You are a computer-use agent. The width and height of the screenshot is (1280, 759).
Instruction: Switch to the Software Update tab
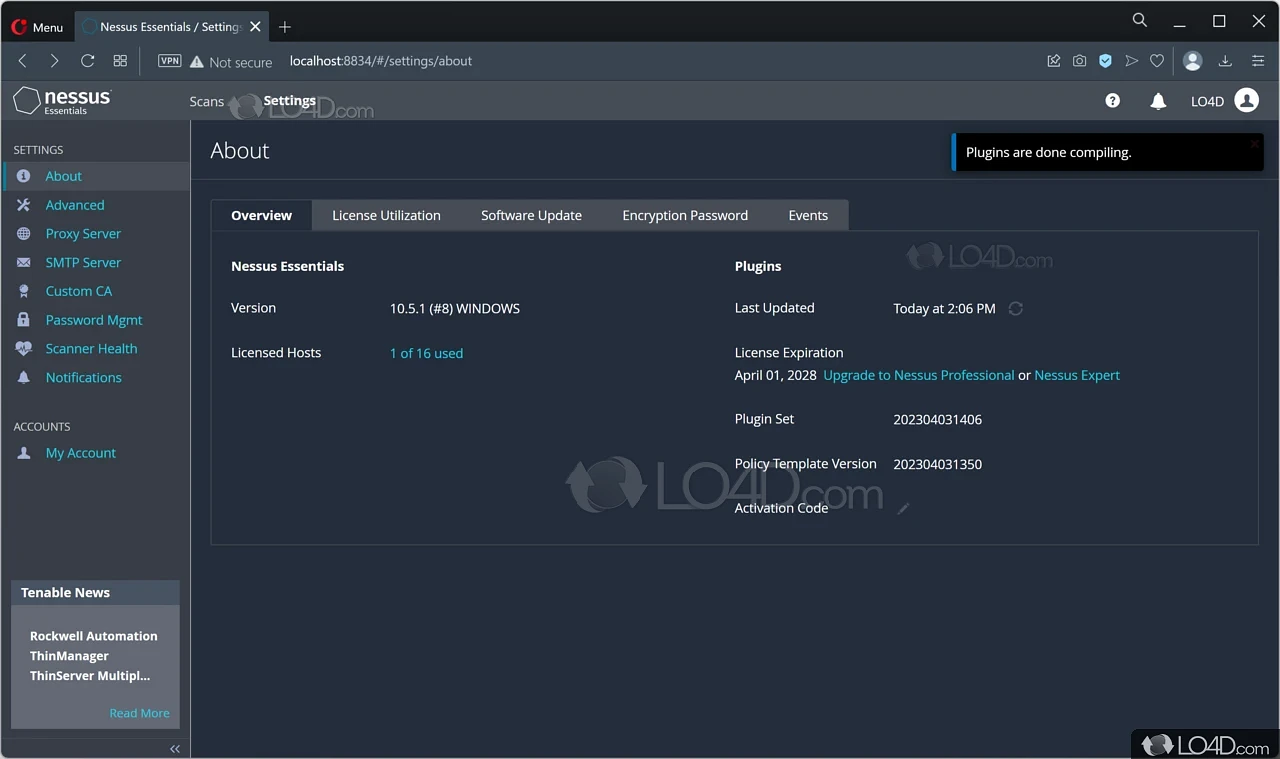coord(531,215)
